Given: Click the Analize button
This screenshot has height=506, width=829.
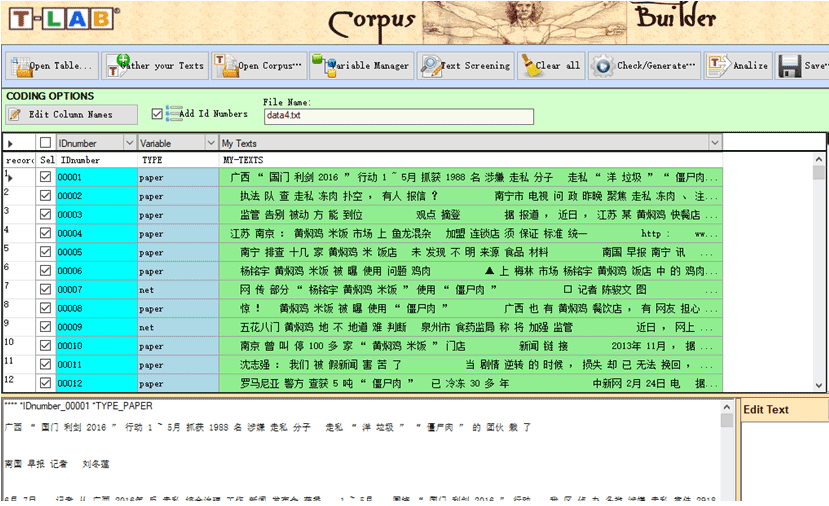Looking at the screenshot, I should [x=738, y=66].
